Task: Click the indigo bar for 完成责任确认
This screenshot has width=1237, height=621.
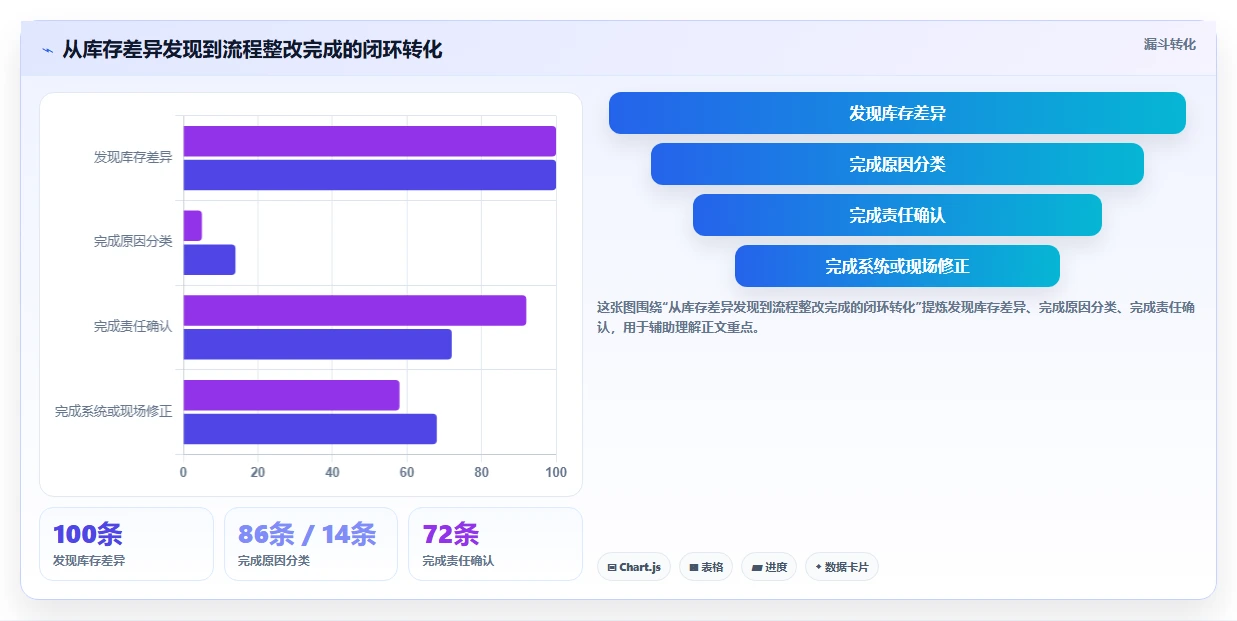Action: point(317,344)
